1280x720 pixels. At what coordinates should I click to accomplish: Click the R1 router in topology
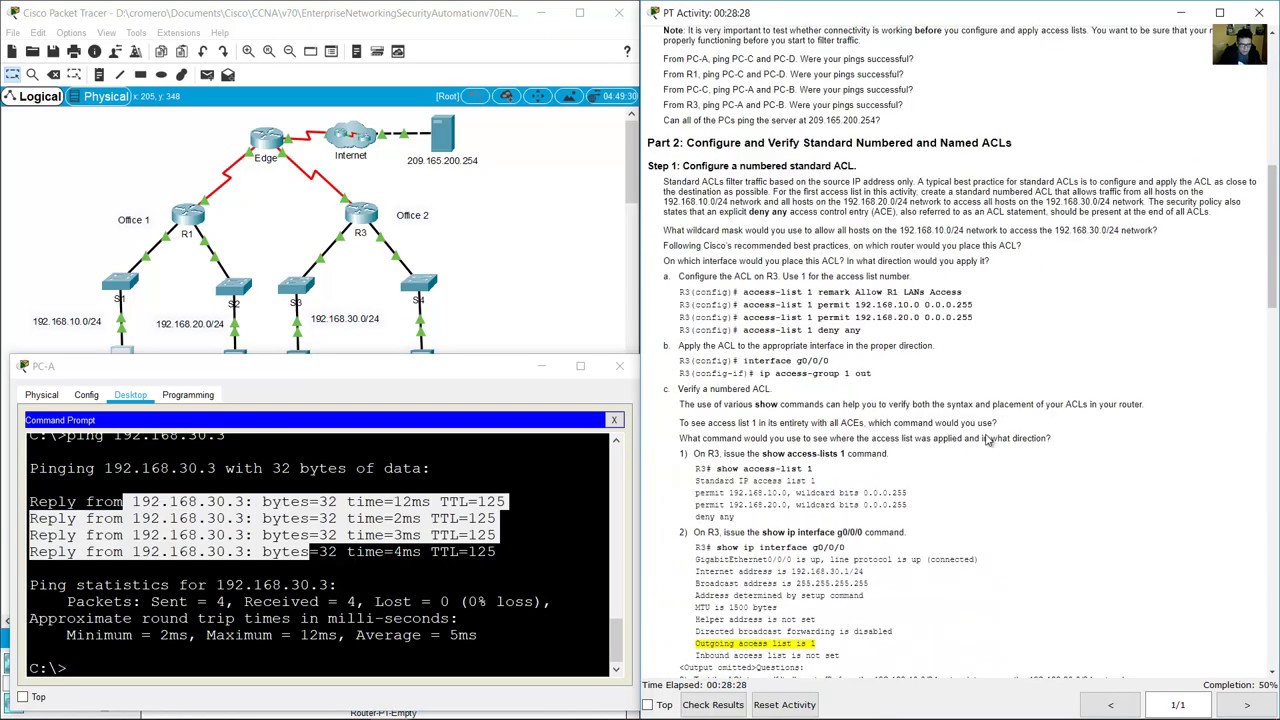click(188, 216)
